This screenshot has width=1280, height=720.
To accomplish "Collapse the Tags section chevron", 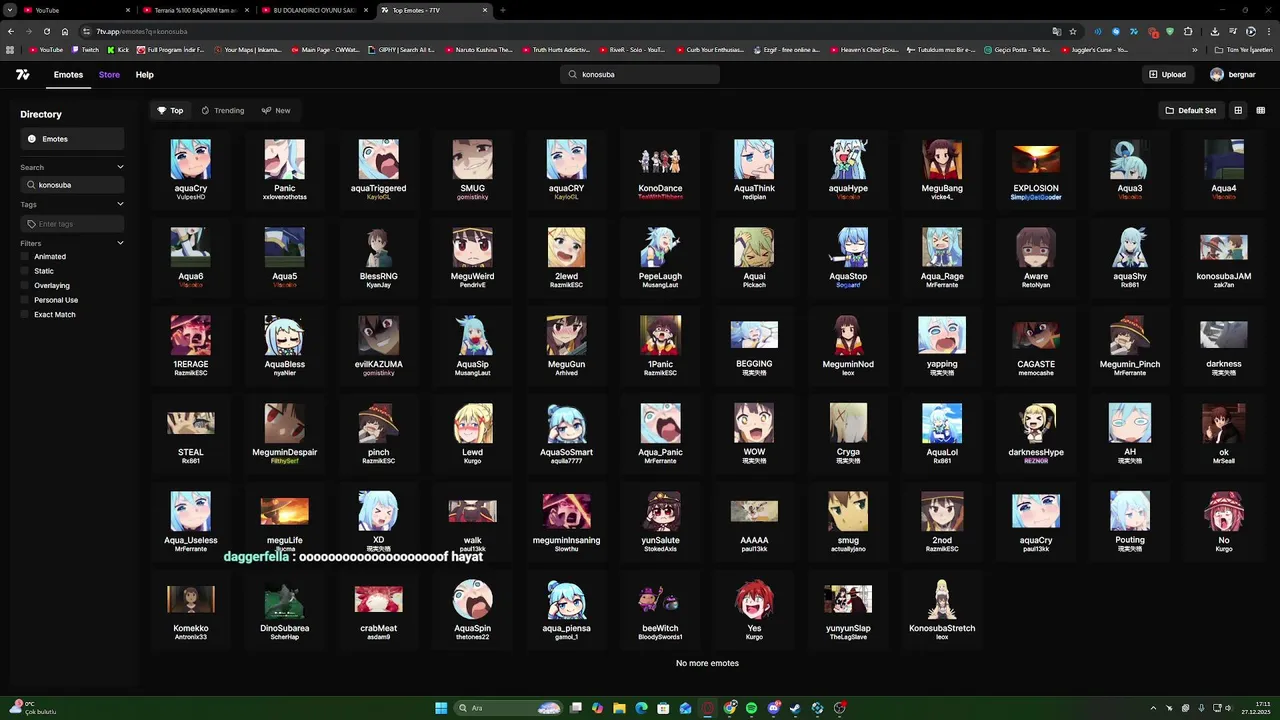I will click(120, 204).
